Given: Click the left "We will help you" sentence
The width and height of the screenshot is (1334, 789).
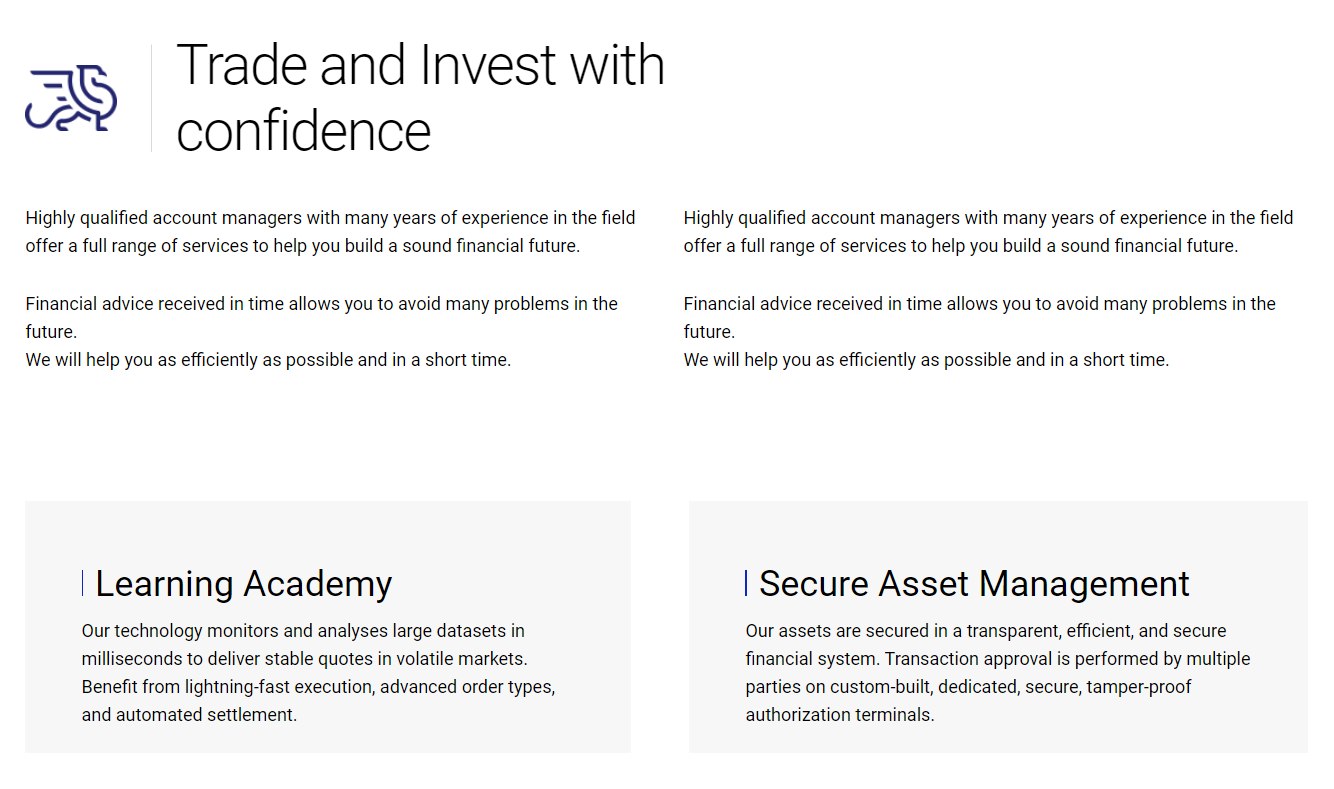Looking at the screenshot, I should point(268,360).
